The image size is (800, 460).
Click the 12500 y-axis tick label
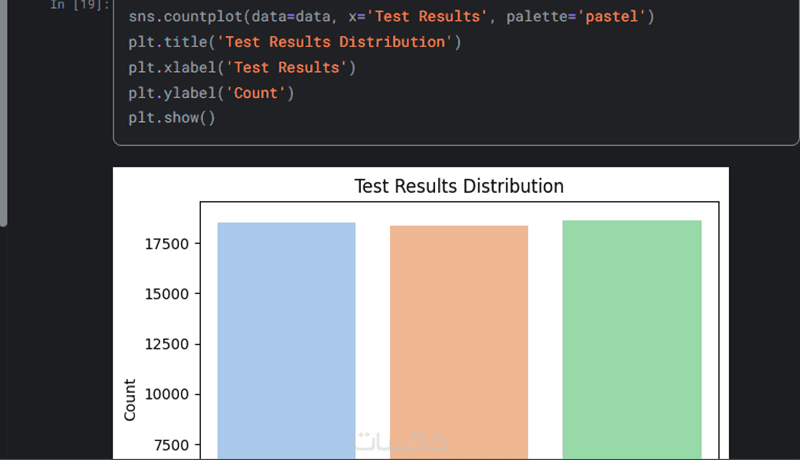point(164,344)
